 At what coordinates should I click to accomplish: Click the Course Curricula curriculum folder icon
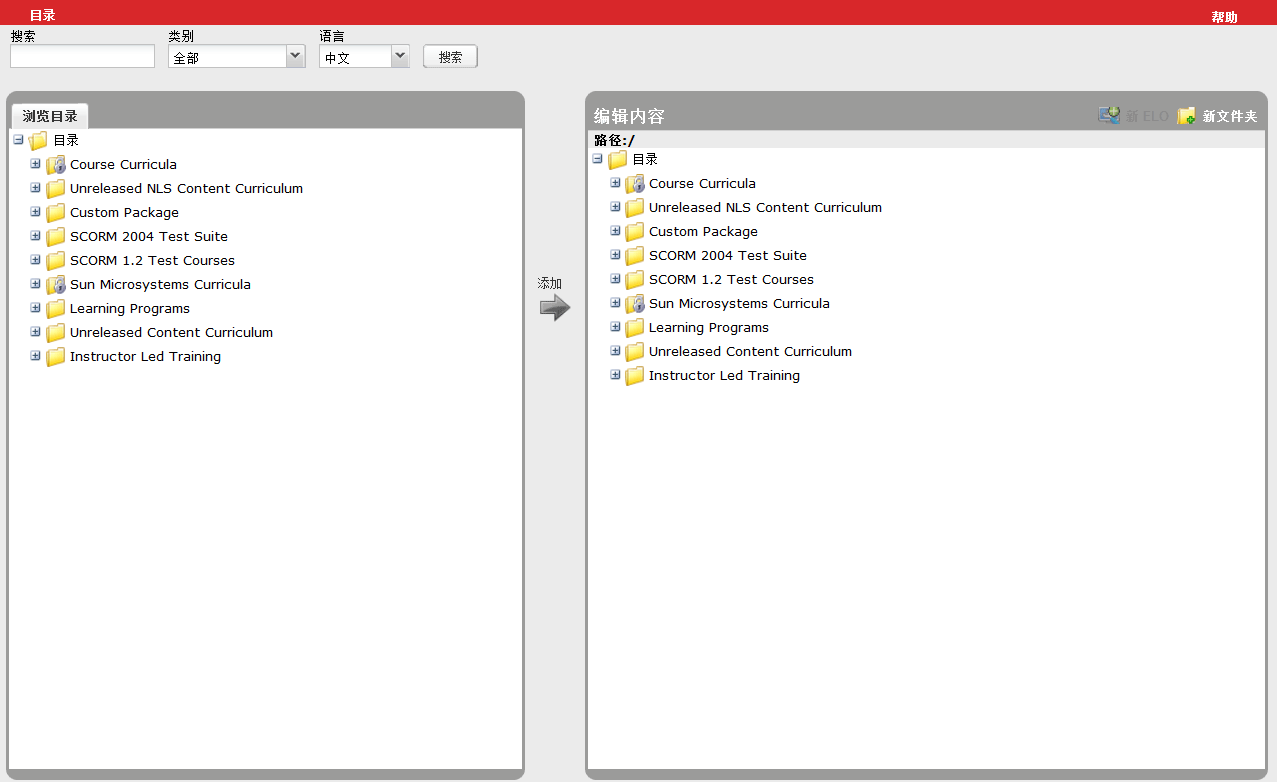pyautogui.click(x=55, y=164)
